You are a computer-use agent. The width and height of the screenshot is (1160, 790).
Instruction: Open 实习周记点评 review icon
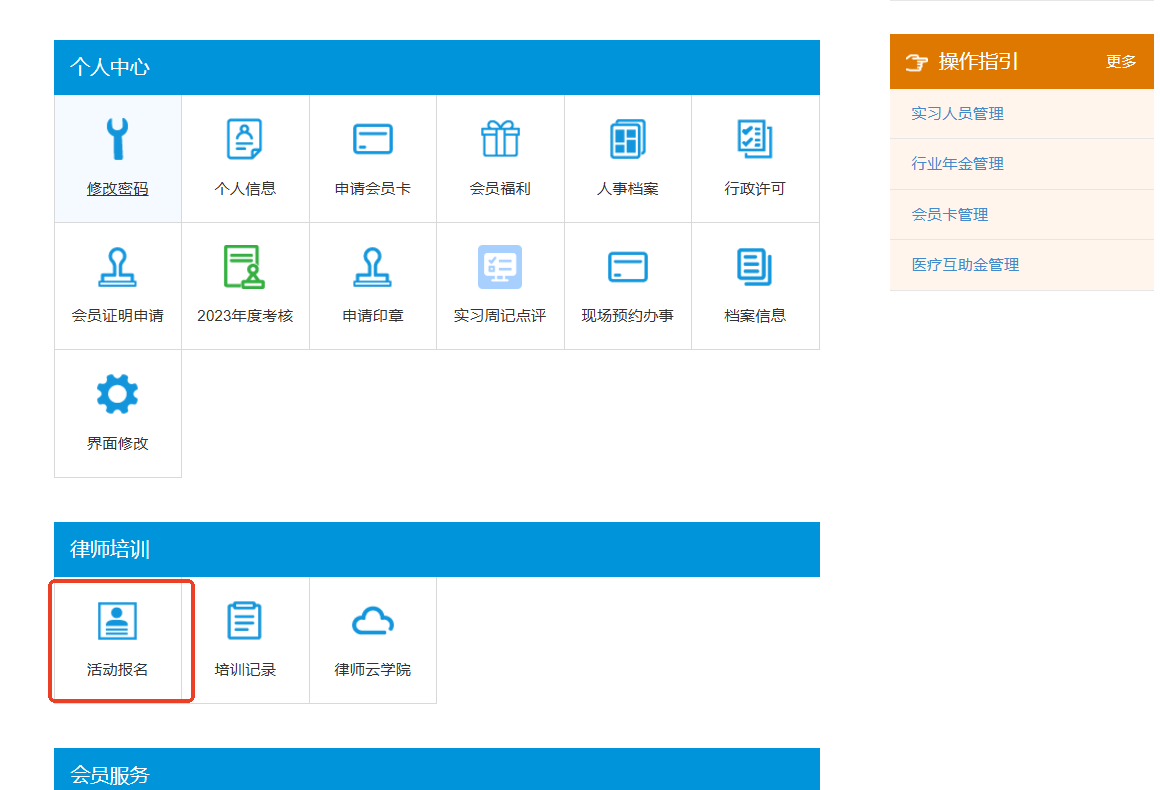500,267
